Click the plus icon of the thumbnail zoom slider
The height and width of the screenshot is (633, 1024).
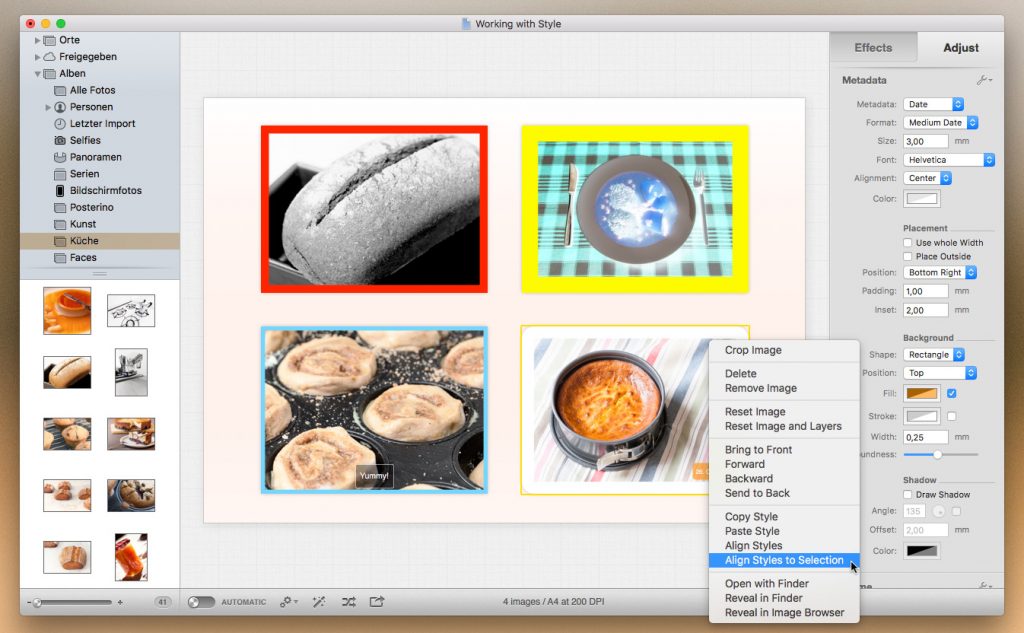tap(120, 602)
